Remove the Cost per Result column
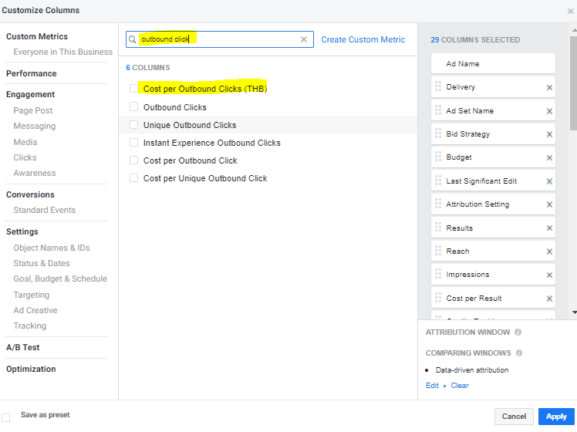This screenshot has height=432, width=577. tap(549, 298)
